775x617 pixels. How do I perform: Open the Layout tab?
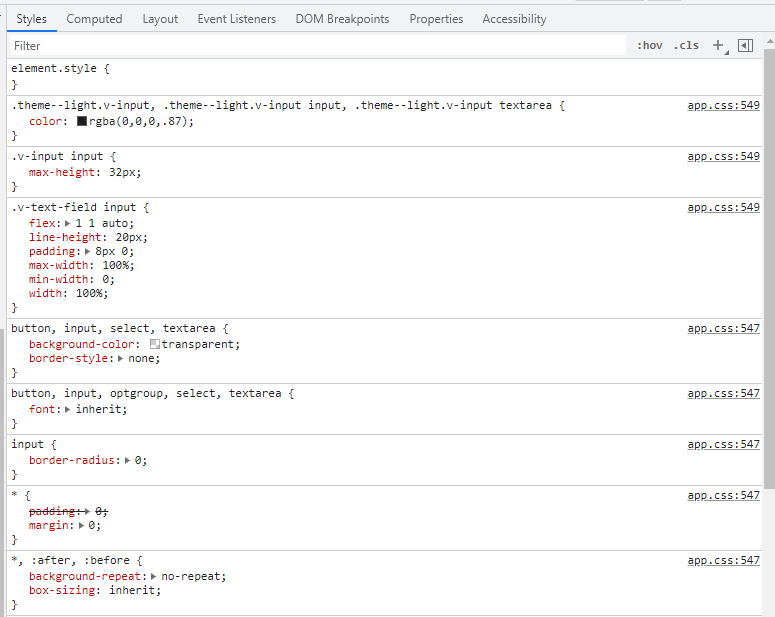[x=160, y=19]
